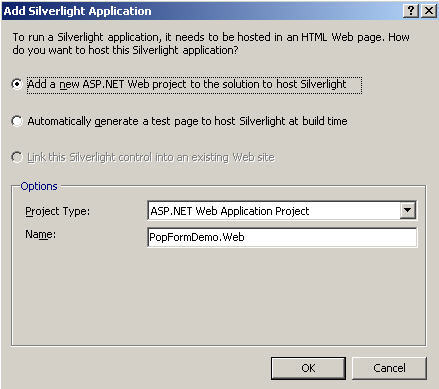Open the Project Type dropdown arrow

pos(408,211)
